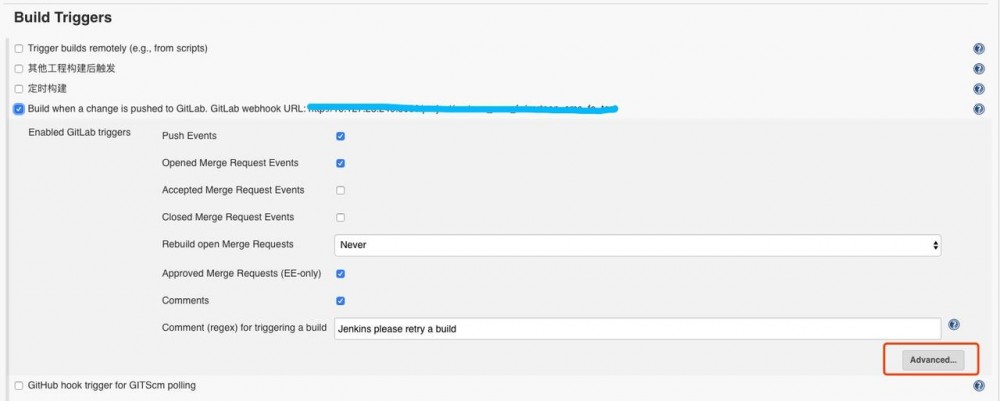Enable Trigger builds remotely checkbox
This screenshot has height=401, width=1000.
19,49
